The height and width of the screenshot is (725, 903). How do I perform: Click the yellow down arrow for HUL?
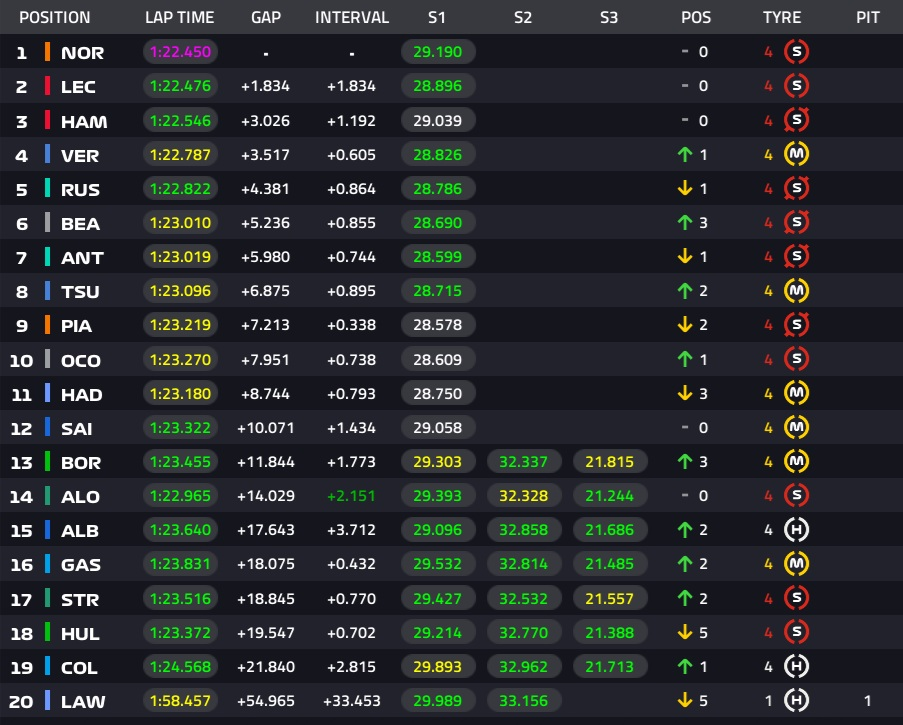point(685,632)
